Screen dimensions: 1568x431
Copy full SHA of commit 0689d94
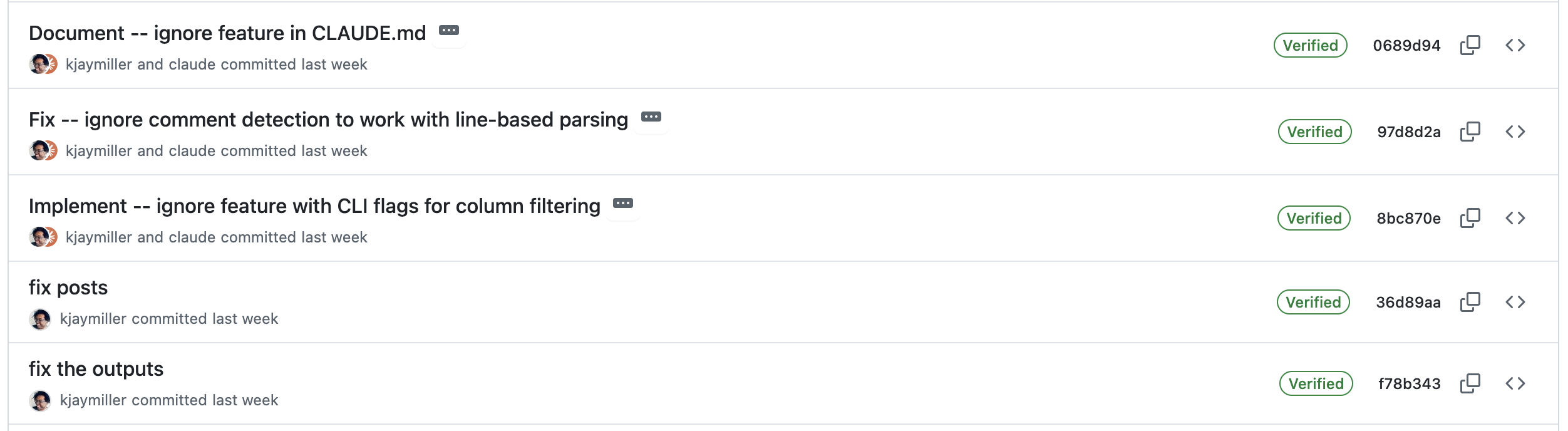pyautogui.click(x=1471, y=45)
